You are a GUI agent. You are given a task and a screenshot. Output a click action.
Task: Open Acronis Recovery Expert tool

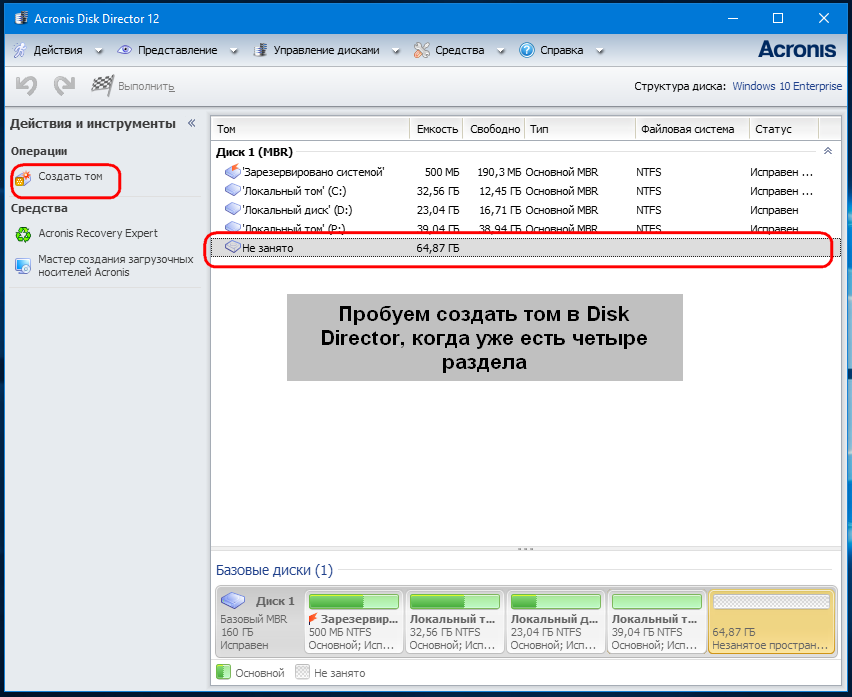tap(97, 233)
